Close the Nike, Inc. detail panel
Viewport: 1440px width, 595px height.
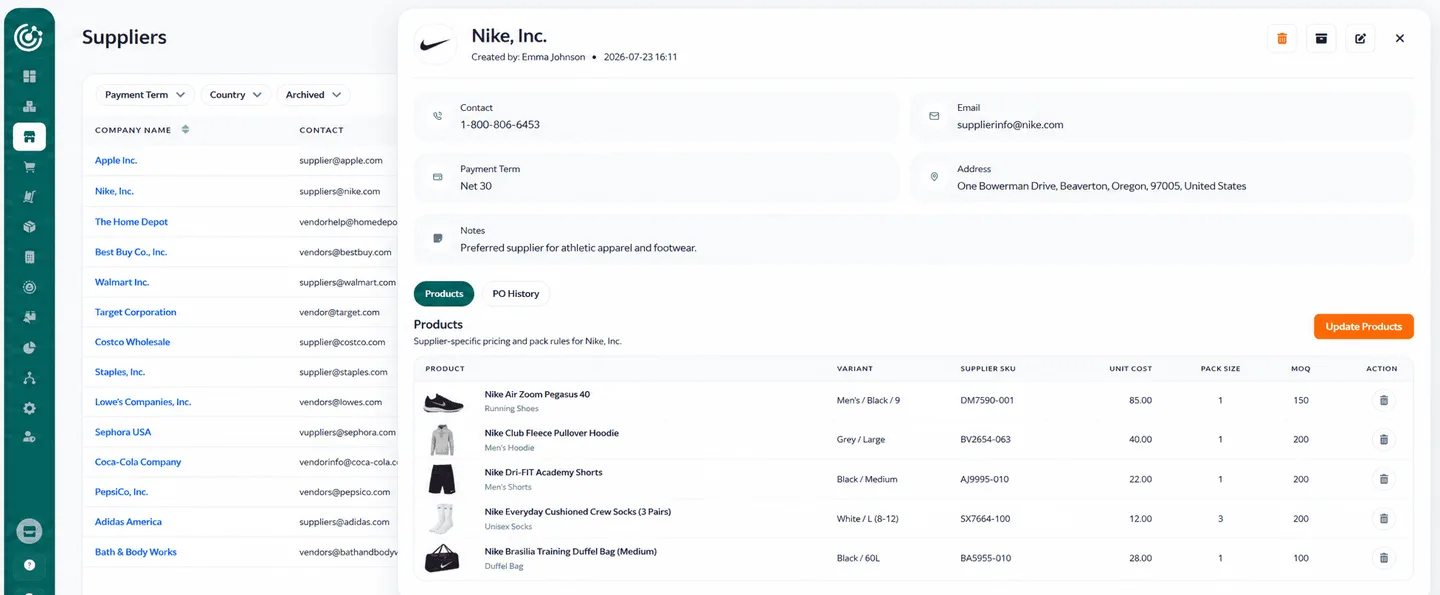pyautogui.click(x=1399, y=38)
